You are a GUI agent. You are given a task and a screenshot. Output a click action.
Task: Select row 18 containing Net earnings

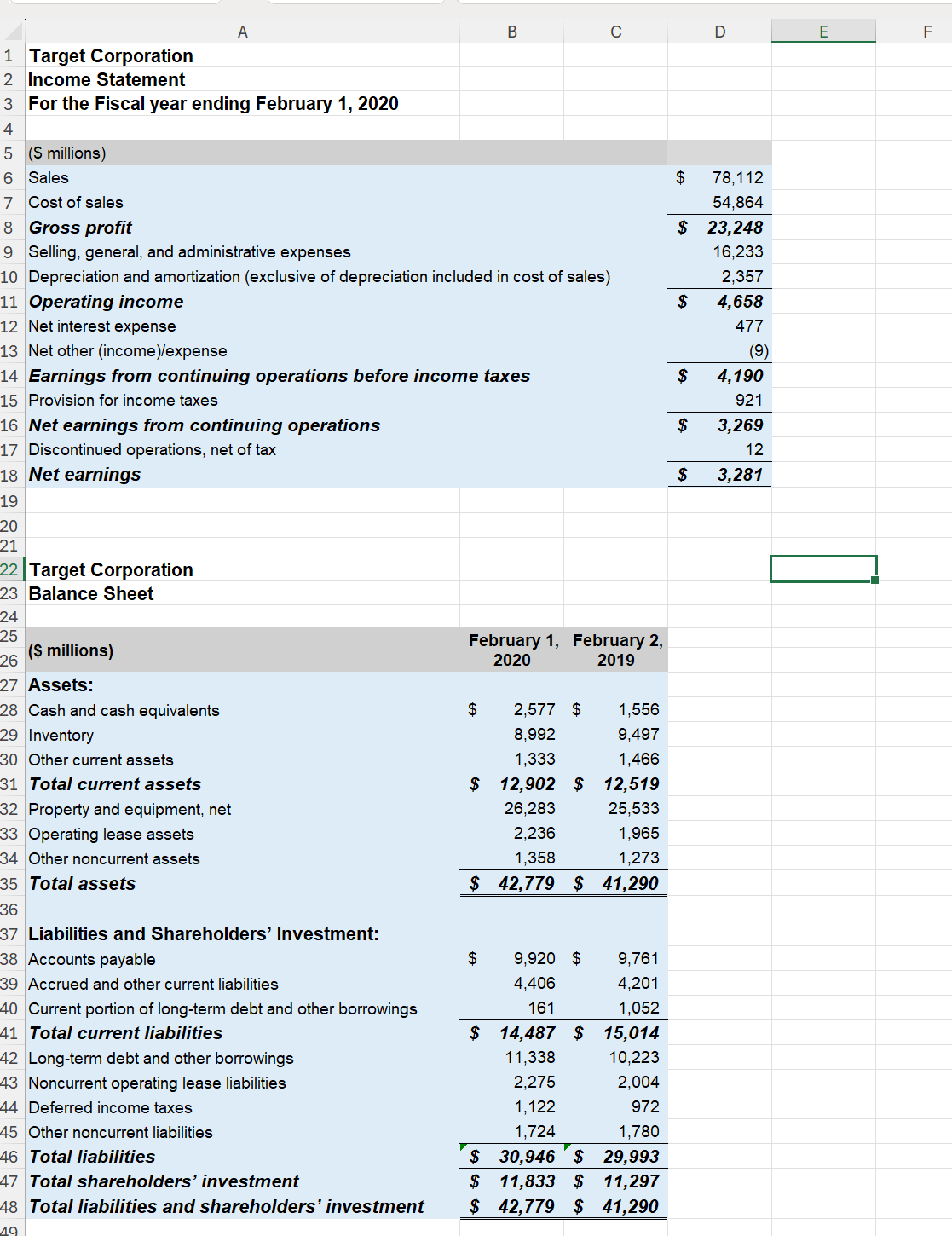click(9, 474)
